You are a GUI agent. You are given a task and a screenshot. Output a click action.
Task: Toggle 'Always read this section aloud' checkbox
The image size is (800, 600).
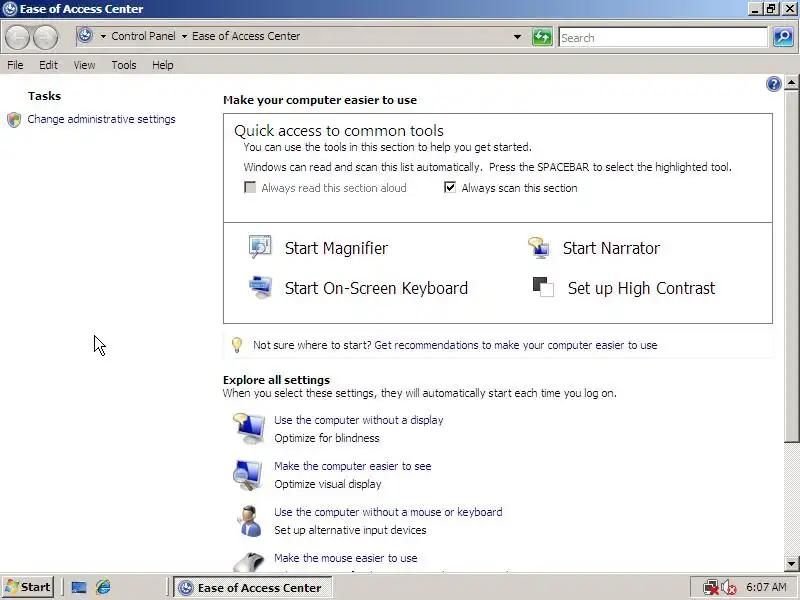pos(250,188)
